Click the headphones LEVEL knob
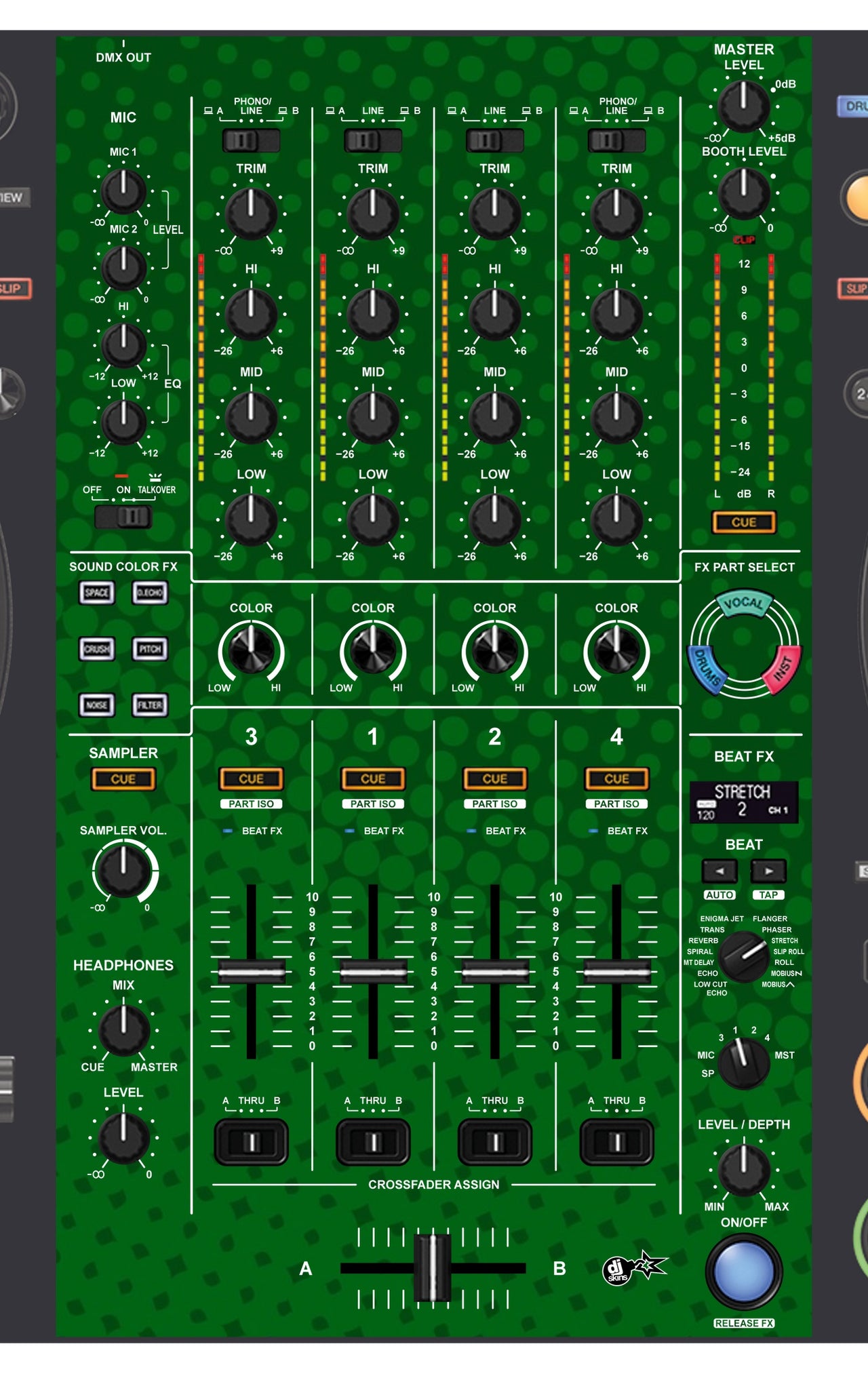This screenshot has height=1380, width=868. tap(123, 1137)
